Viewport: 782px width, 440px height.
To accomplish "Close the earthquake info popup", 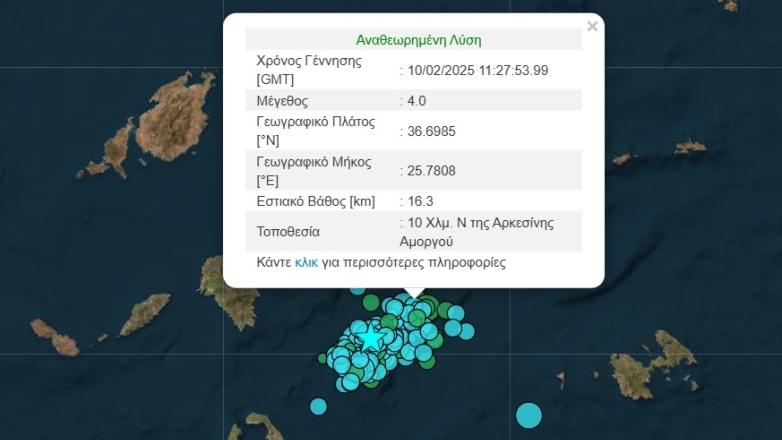I will click(x=592, y=27).
